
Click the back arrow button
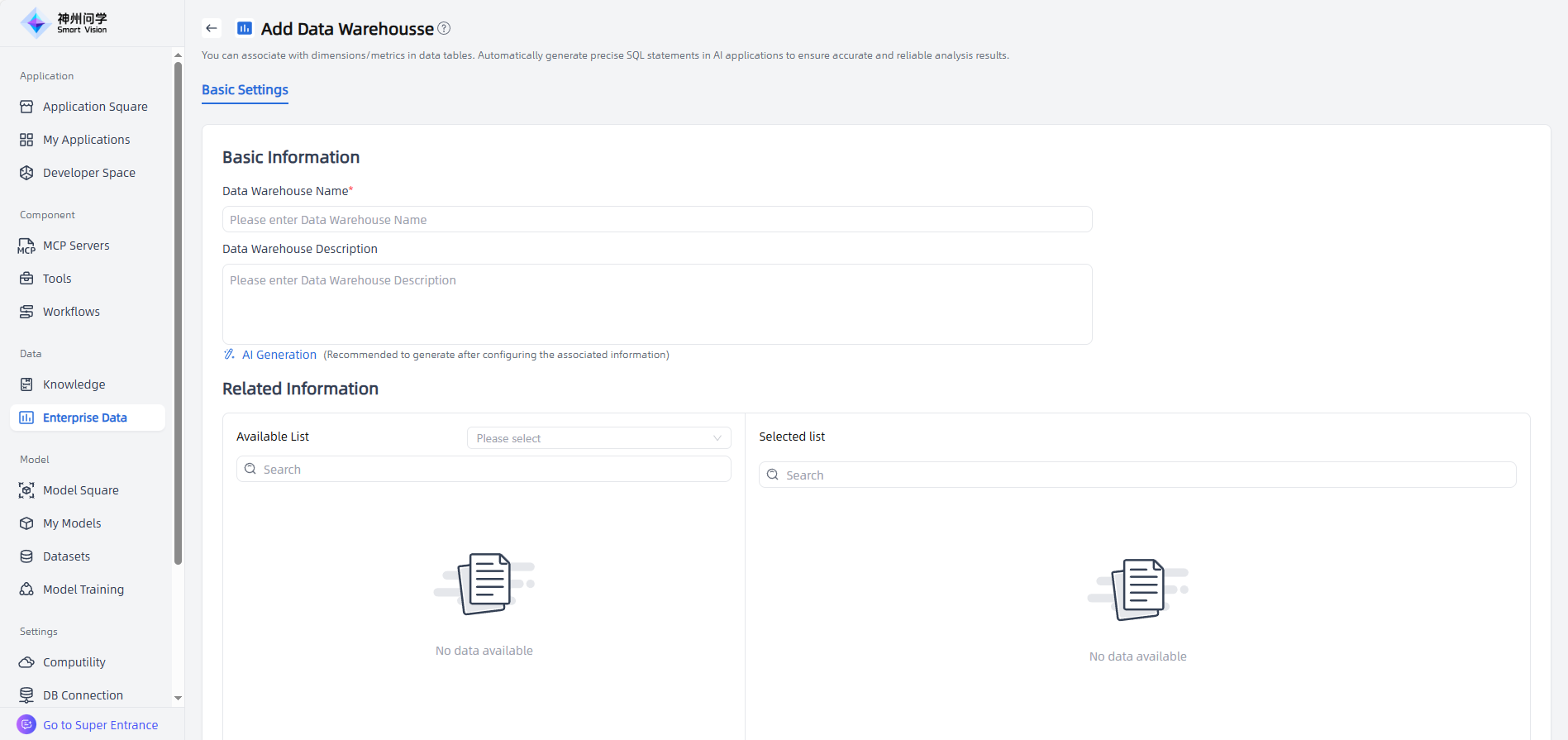coord(212,28)
